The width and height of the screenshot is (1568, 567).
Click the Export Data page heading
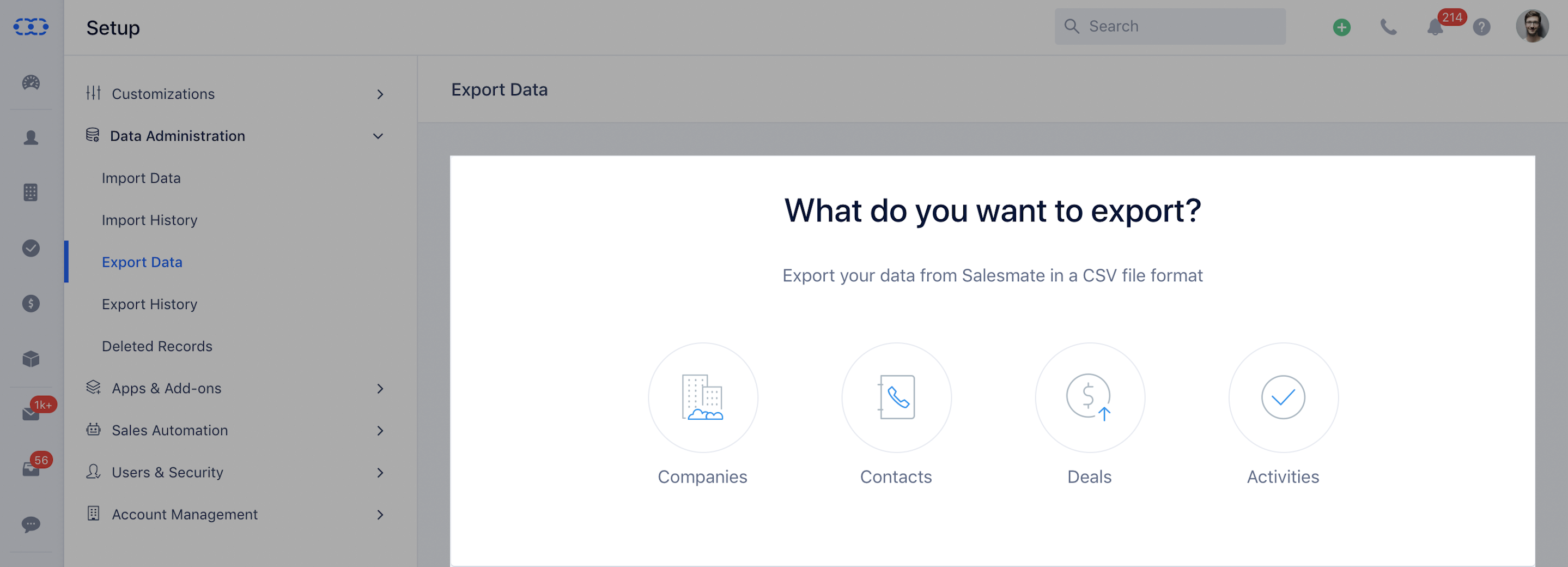point(499,89)
